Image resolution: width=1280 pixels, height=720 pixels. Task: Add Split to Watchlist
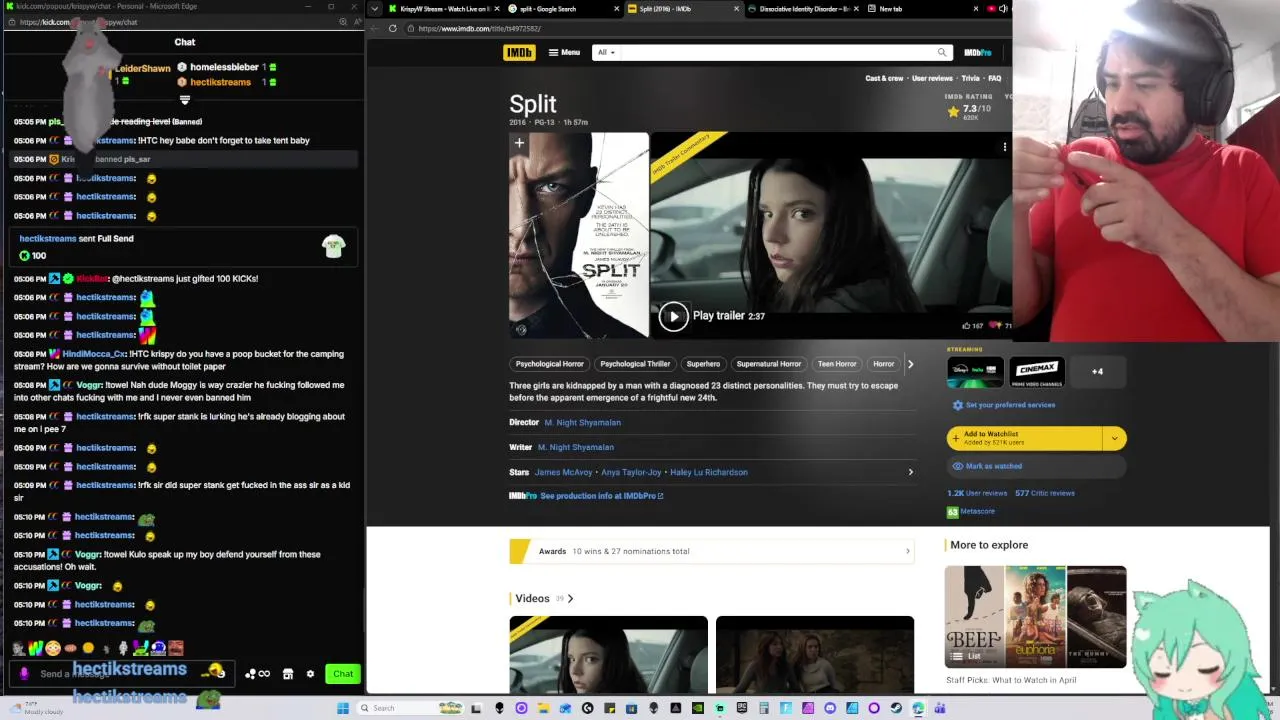[1024, 438]
